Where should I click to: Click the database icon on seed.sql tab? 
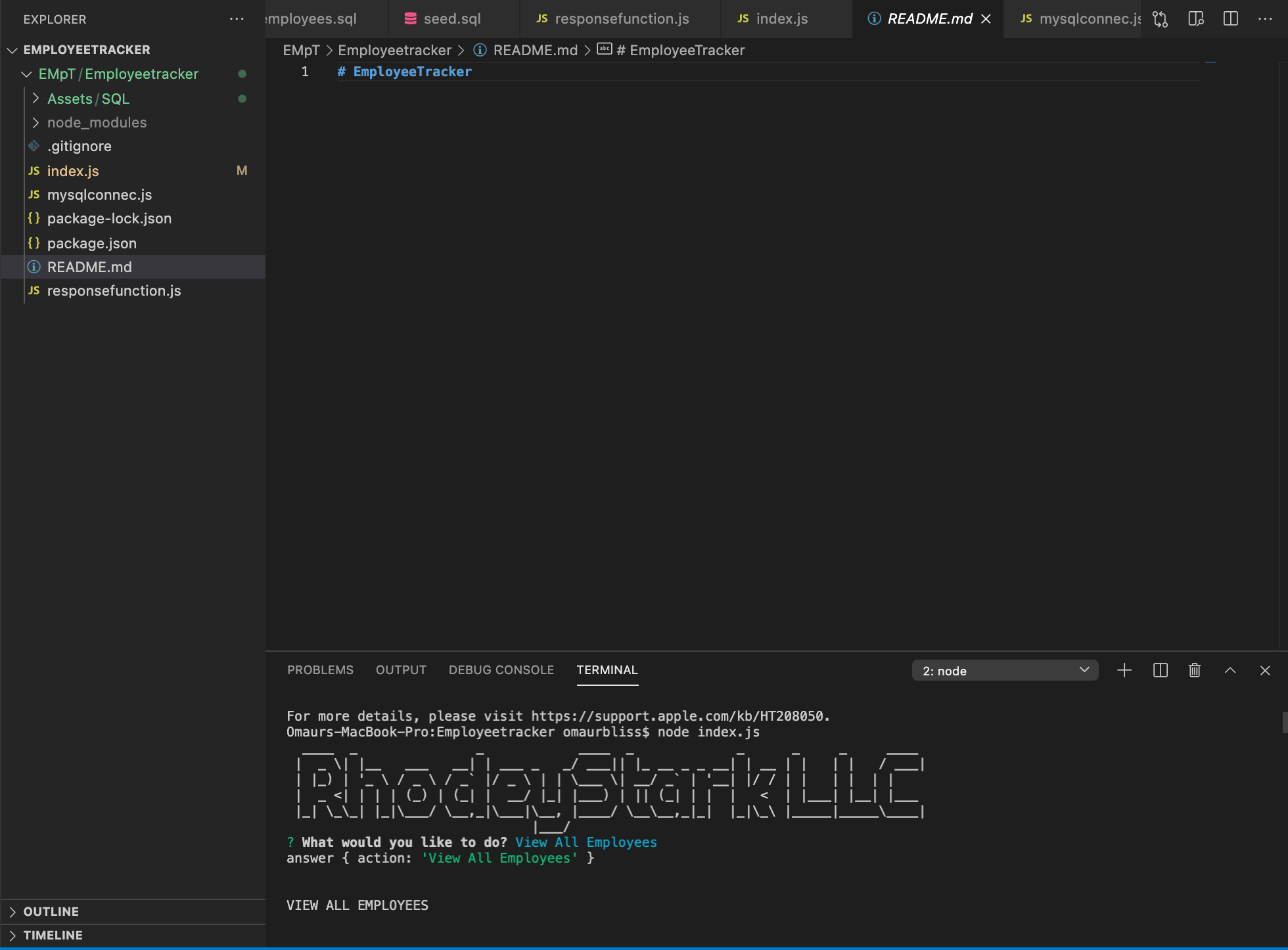click(x=411, y=19)
